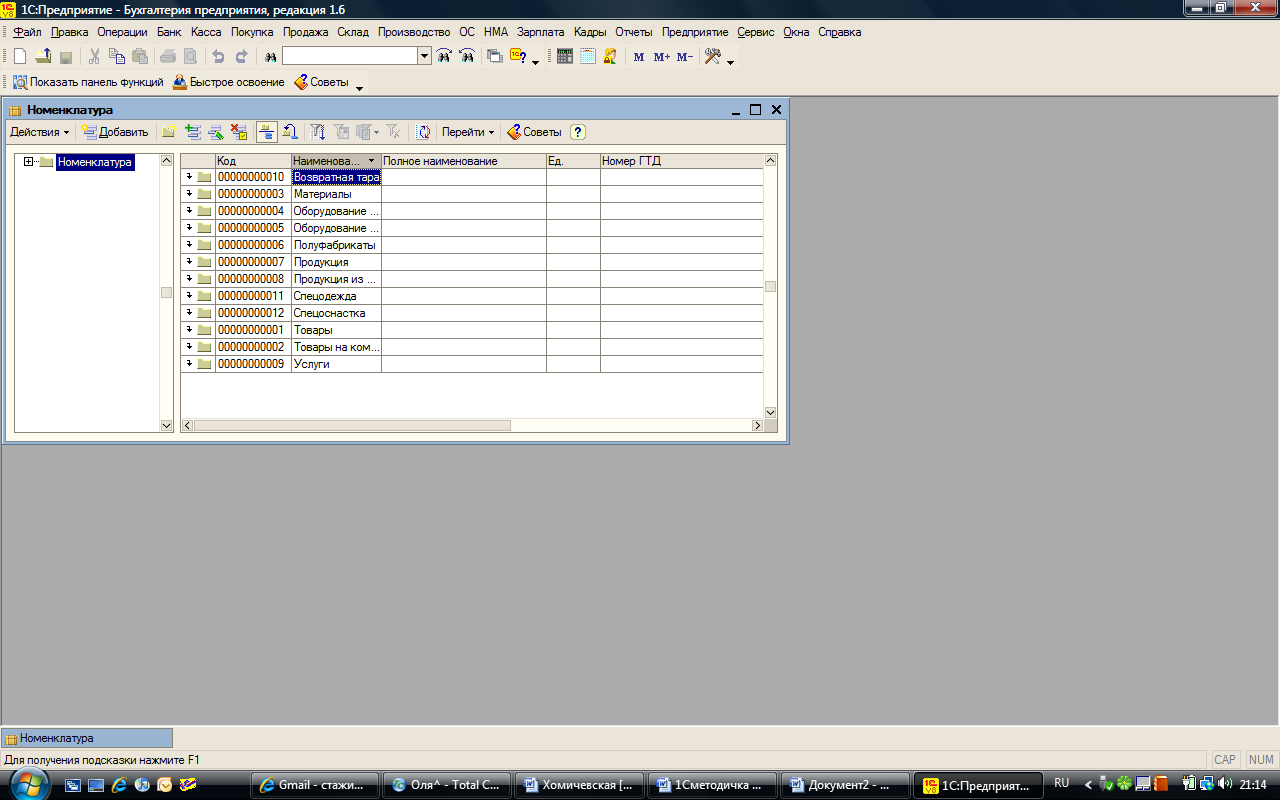
Task: Expand the Полуфабрикаты group row
Action: (x=189, y=245)
